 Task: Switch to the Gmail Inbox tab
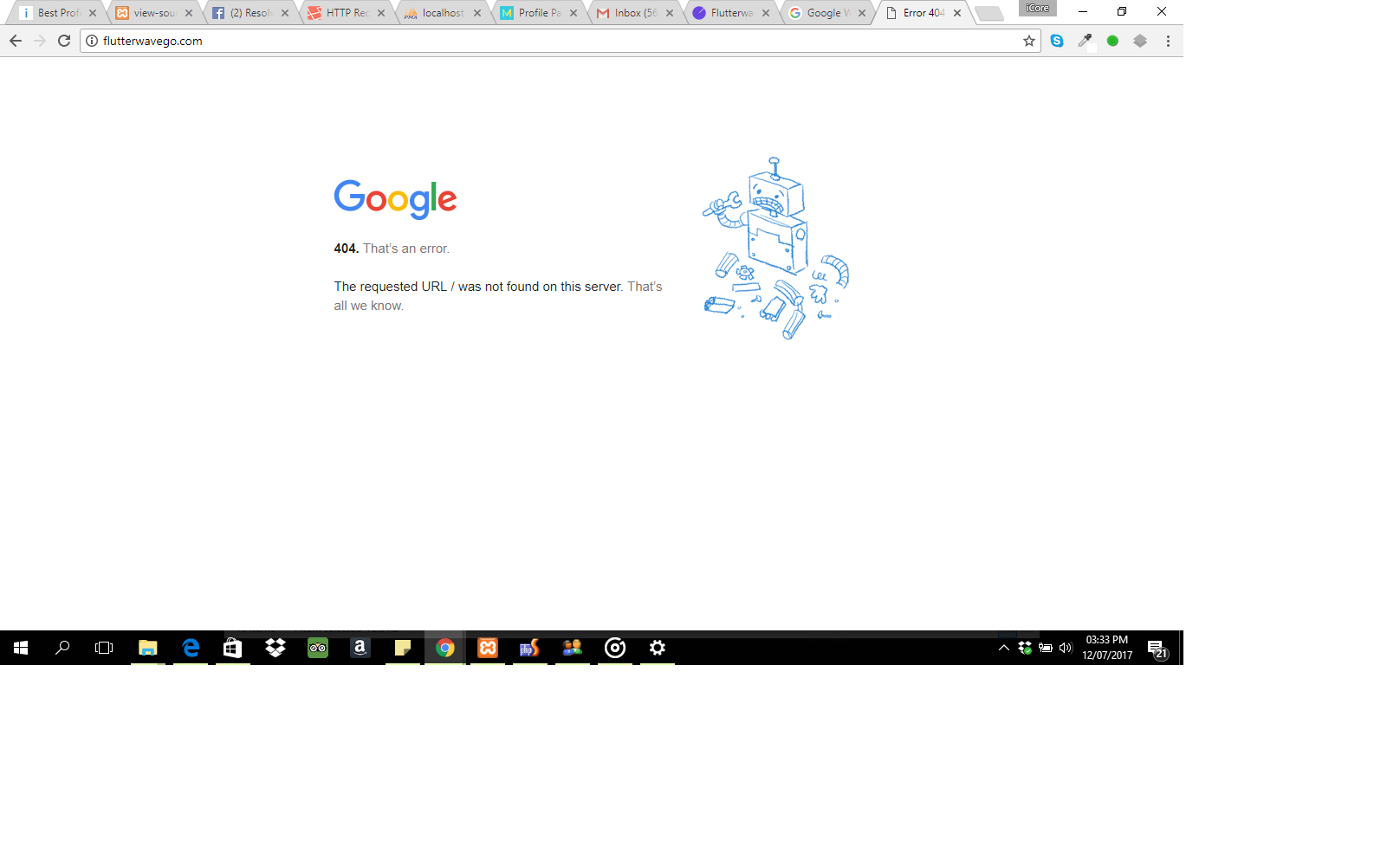[634, 13]
